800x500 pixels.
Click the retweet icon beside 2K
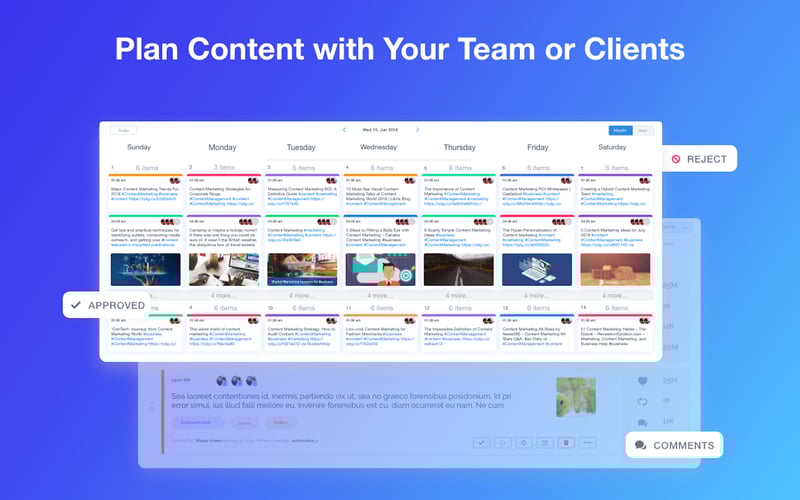[642, 402]
